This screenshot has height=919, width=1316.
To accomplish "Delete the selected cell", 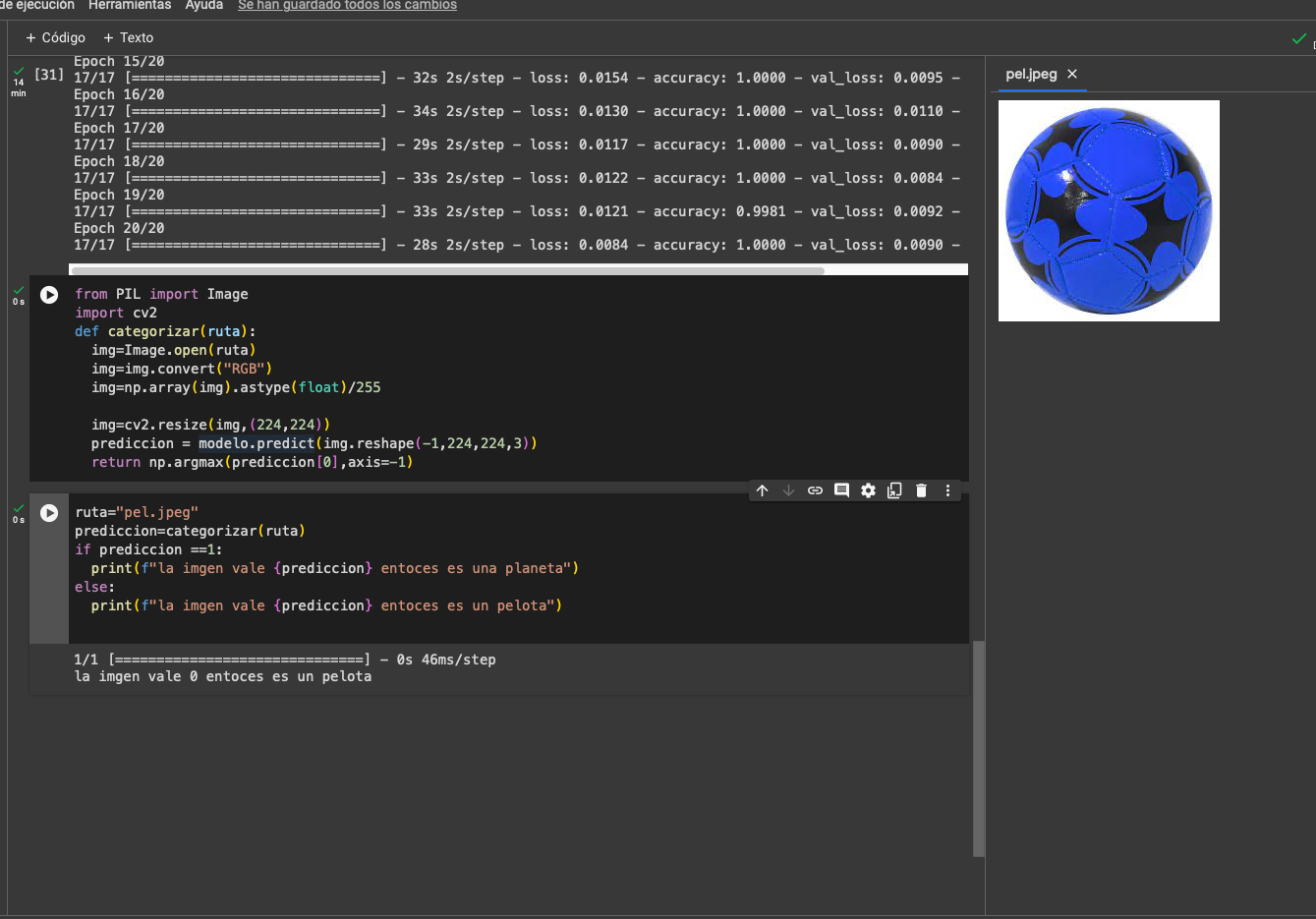I will click(921, 490).
